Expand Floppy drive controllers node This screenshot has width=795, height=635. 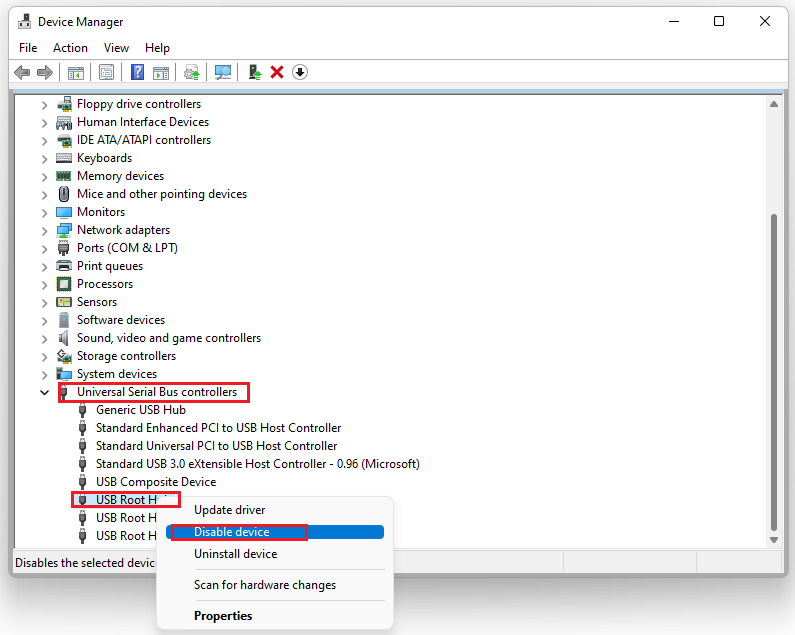(x=45, y=105)
